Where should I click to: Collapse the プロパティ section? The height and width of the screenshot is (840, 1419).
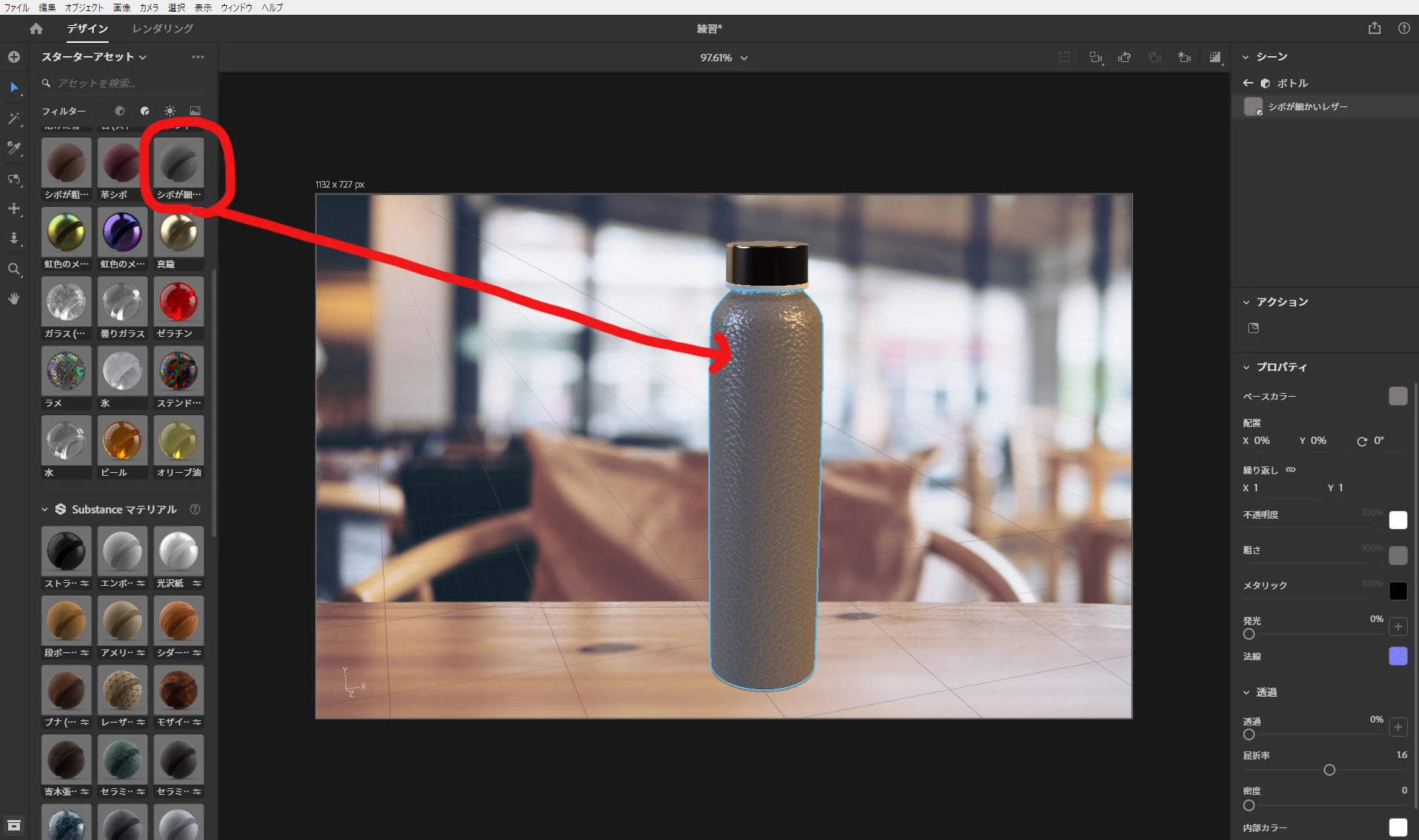point(1246,367)
